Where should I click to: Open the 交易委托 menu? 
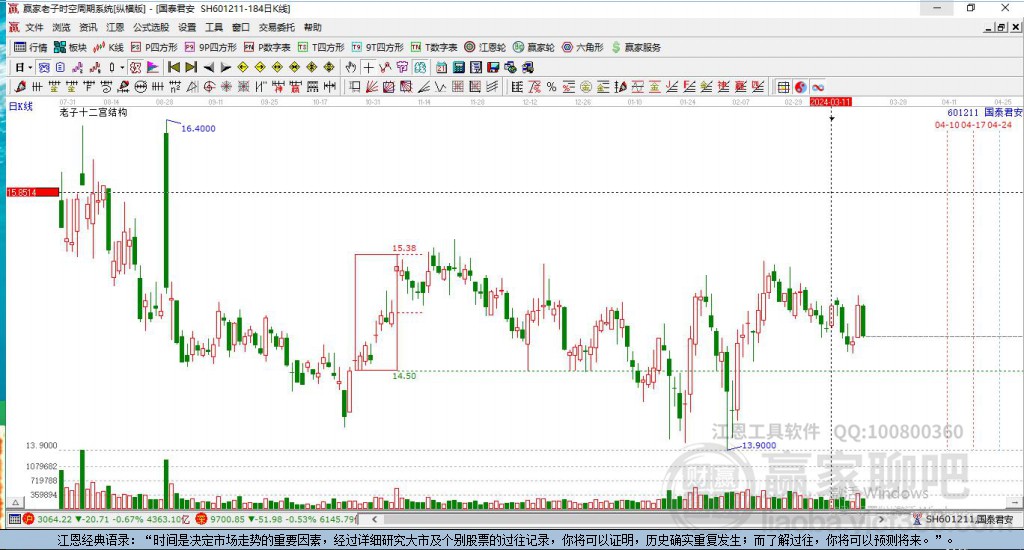[x=277, y=27]
